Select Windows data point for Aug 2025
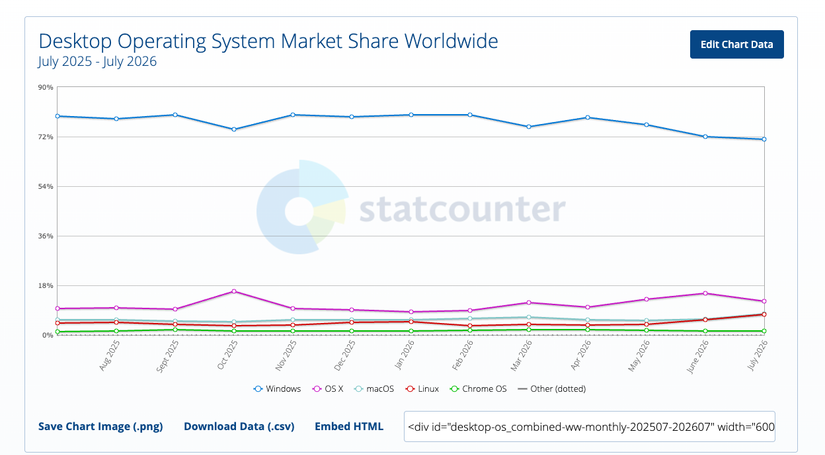 pyautogui.click(x=116, y=119)
